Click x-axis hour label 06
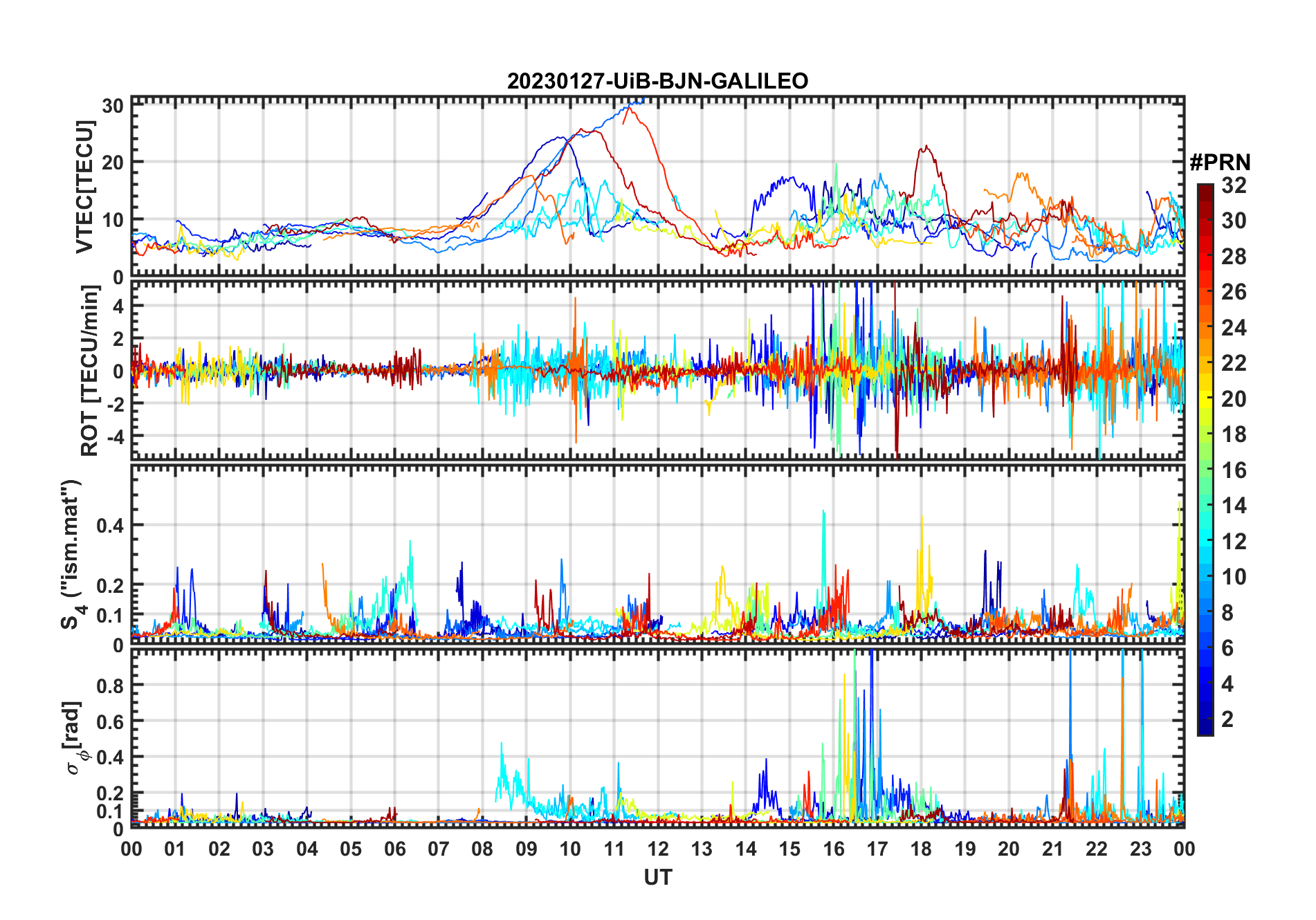The width and height of the screenshot is (1316, 920). 395,849
